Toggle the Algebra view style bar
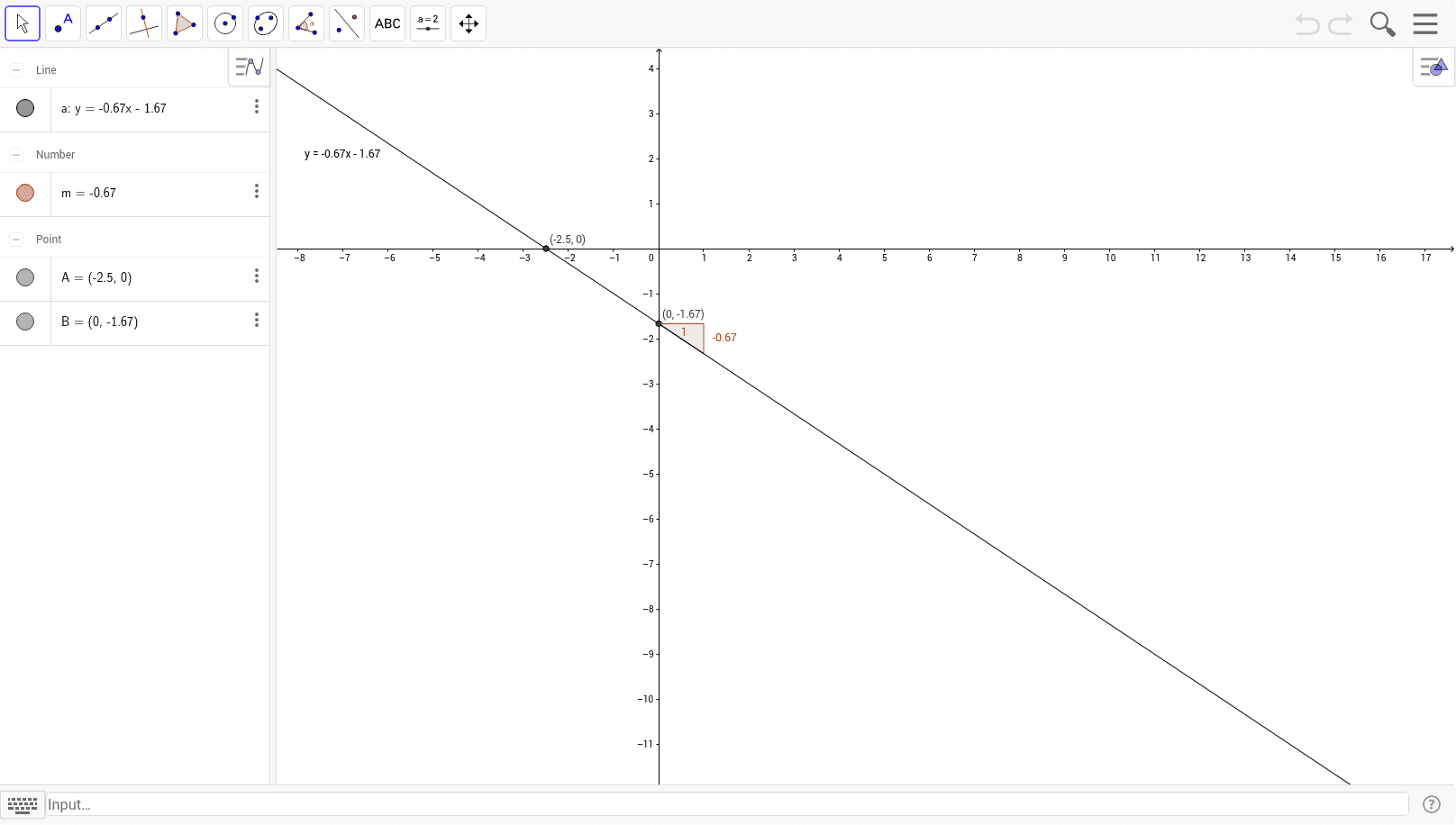1456x825 pixels. [x=249, y=67]
